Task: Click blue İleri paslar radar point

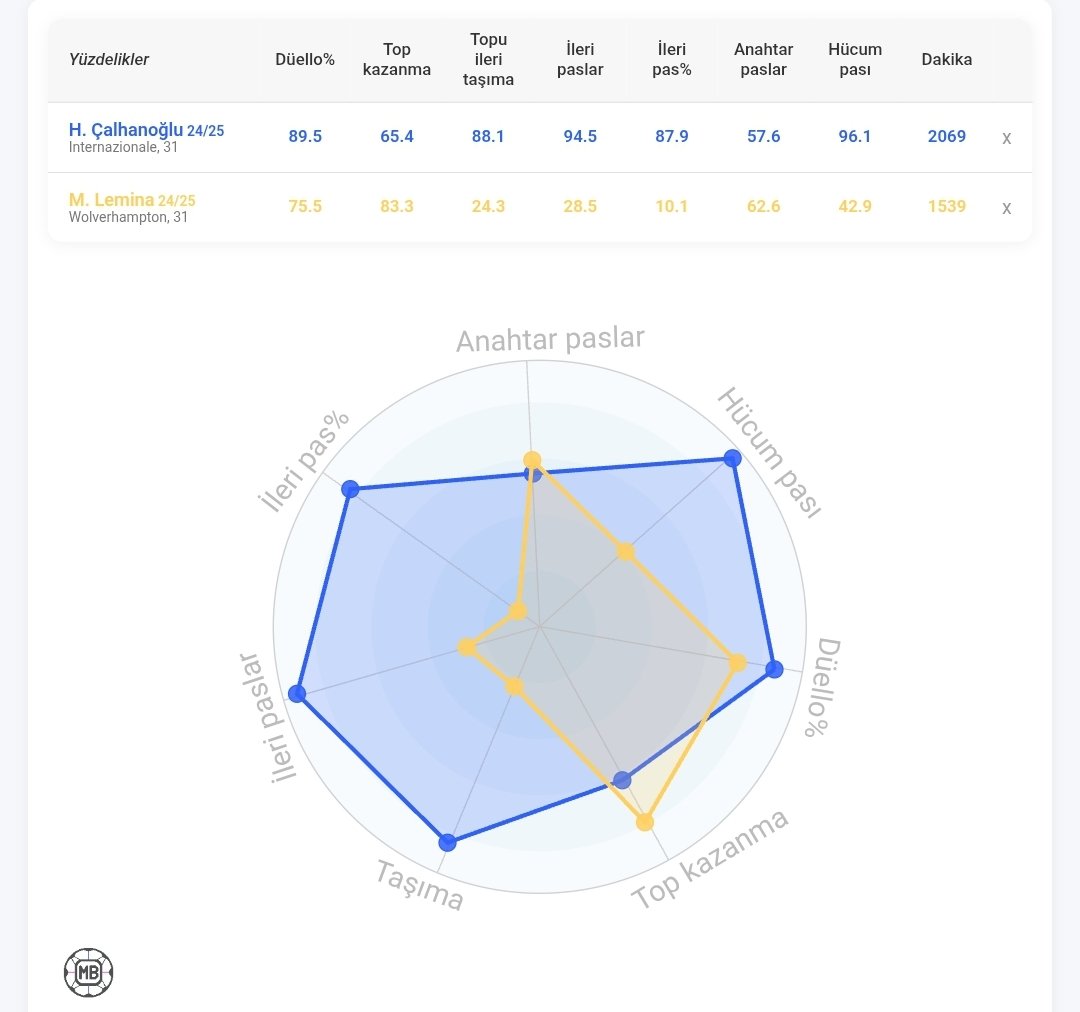Action: [x=297, y=693]
